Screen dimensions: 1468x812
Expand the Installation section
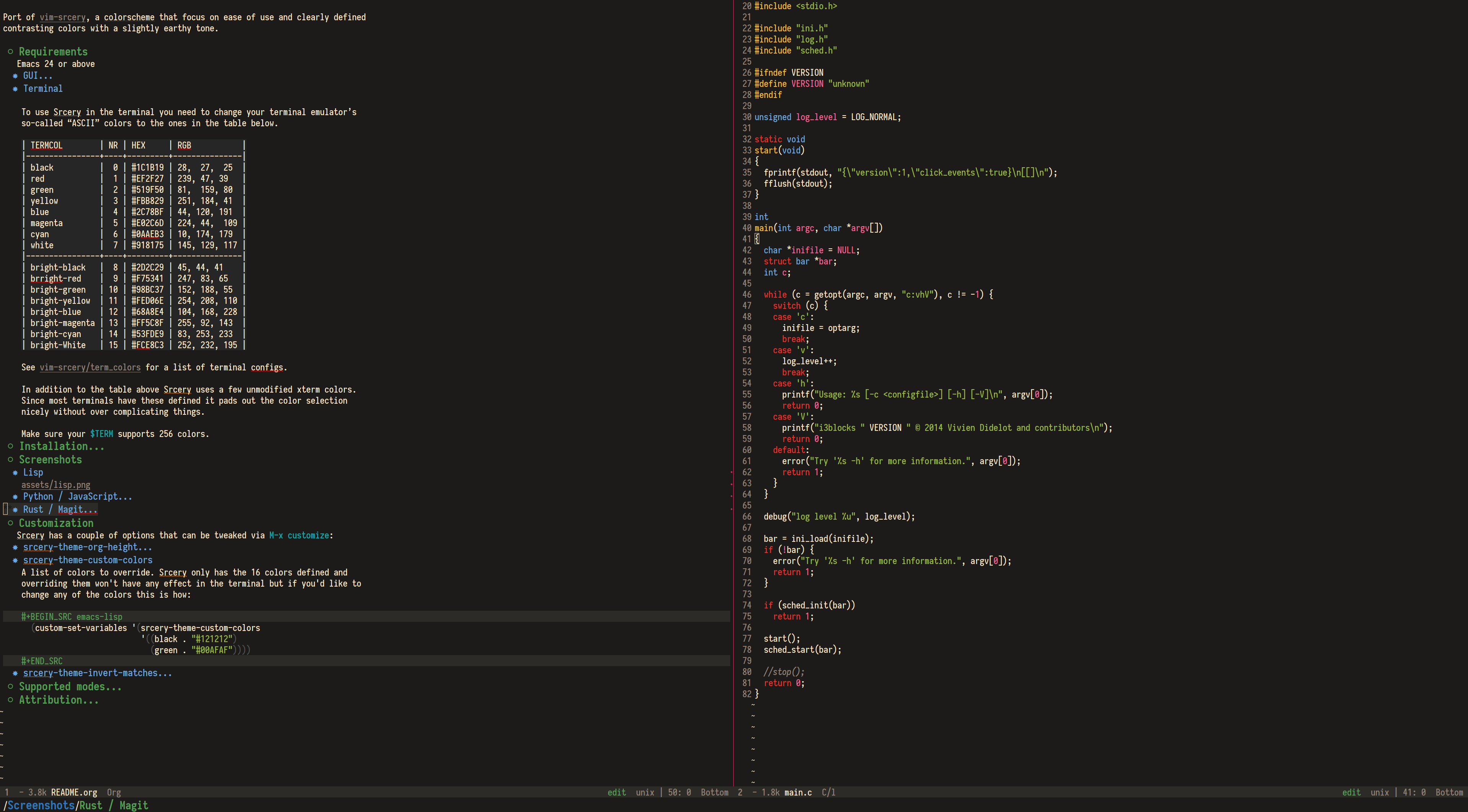(56, 446)
